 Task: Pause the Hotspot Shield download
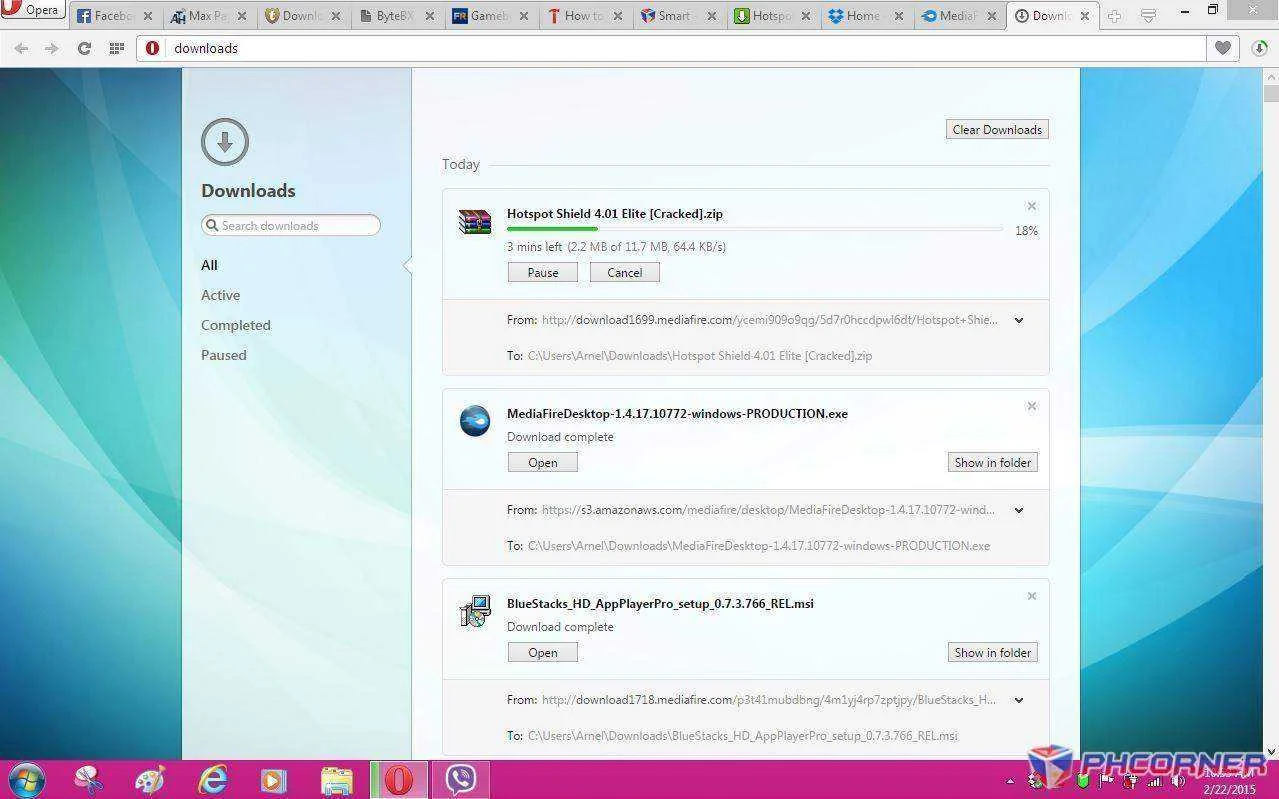point(543,272)
